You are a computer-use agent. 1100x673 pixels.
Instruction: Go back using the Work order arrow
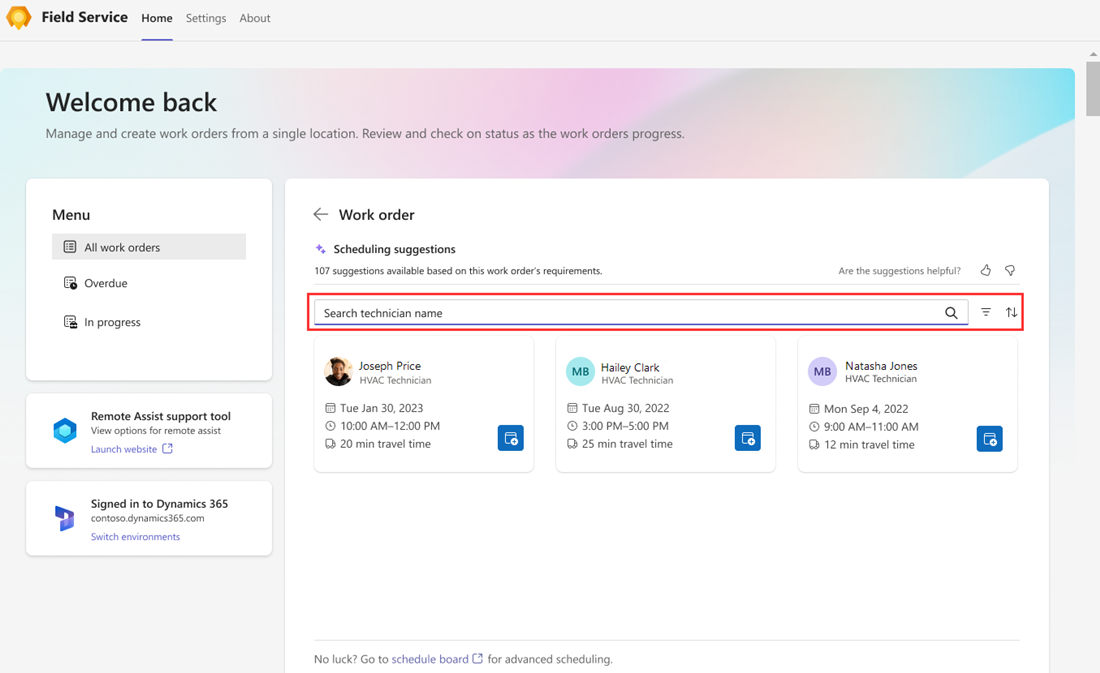(x=321, y=214)
